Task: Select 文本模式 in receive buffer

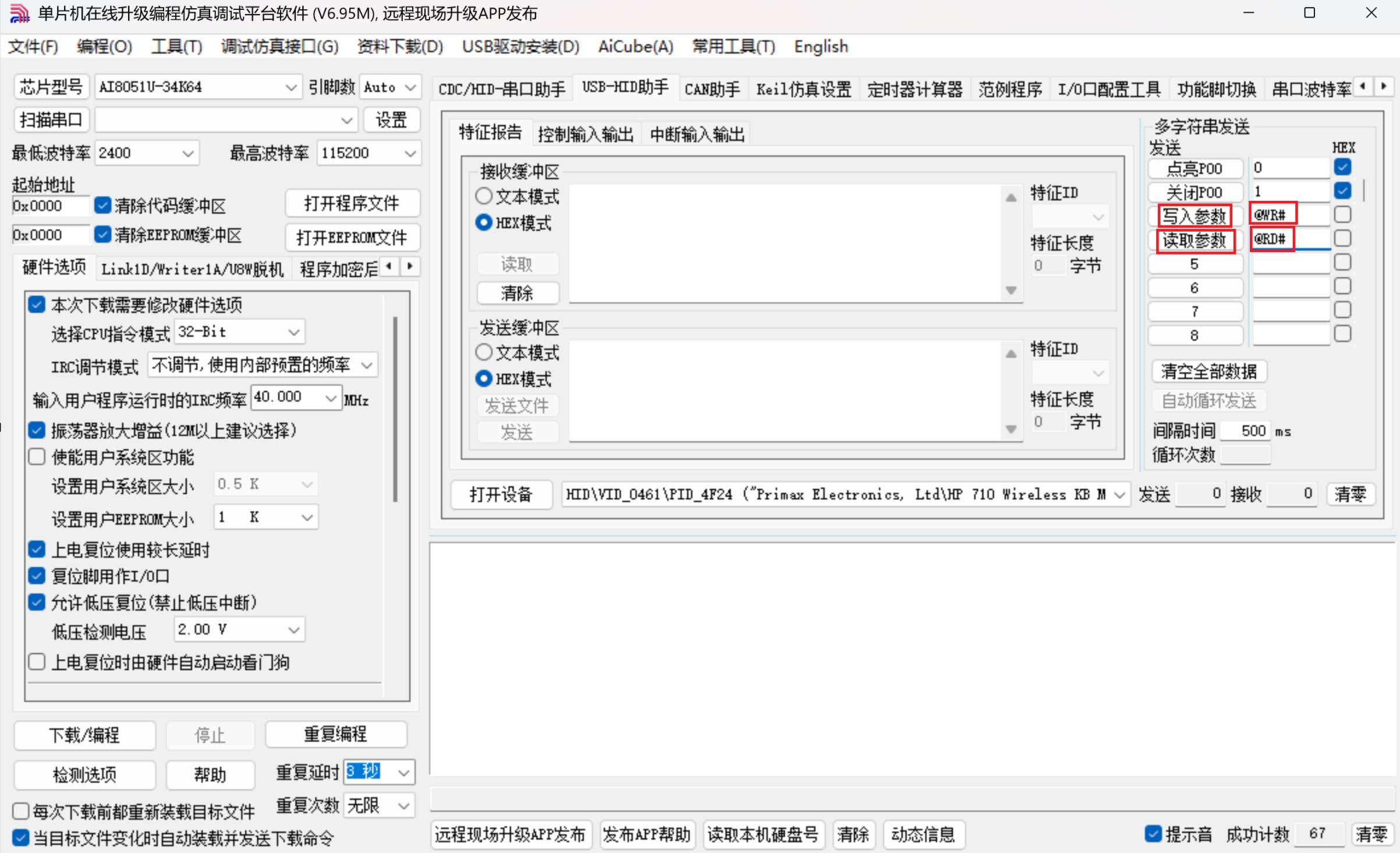Action: coord(484,196)
